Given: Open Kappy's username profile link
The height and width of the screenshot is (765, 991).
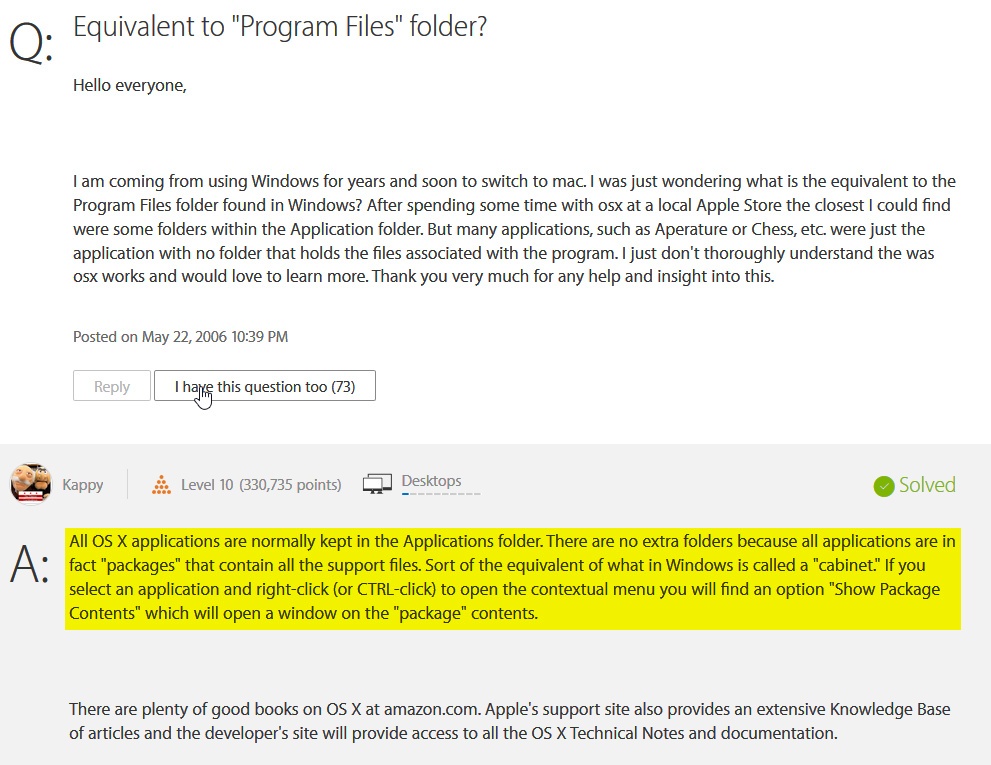Looking at the screenshot, I should (x=83, y=485).
